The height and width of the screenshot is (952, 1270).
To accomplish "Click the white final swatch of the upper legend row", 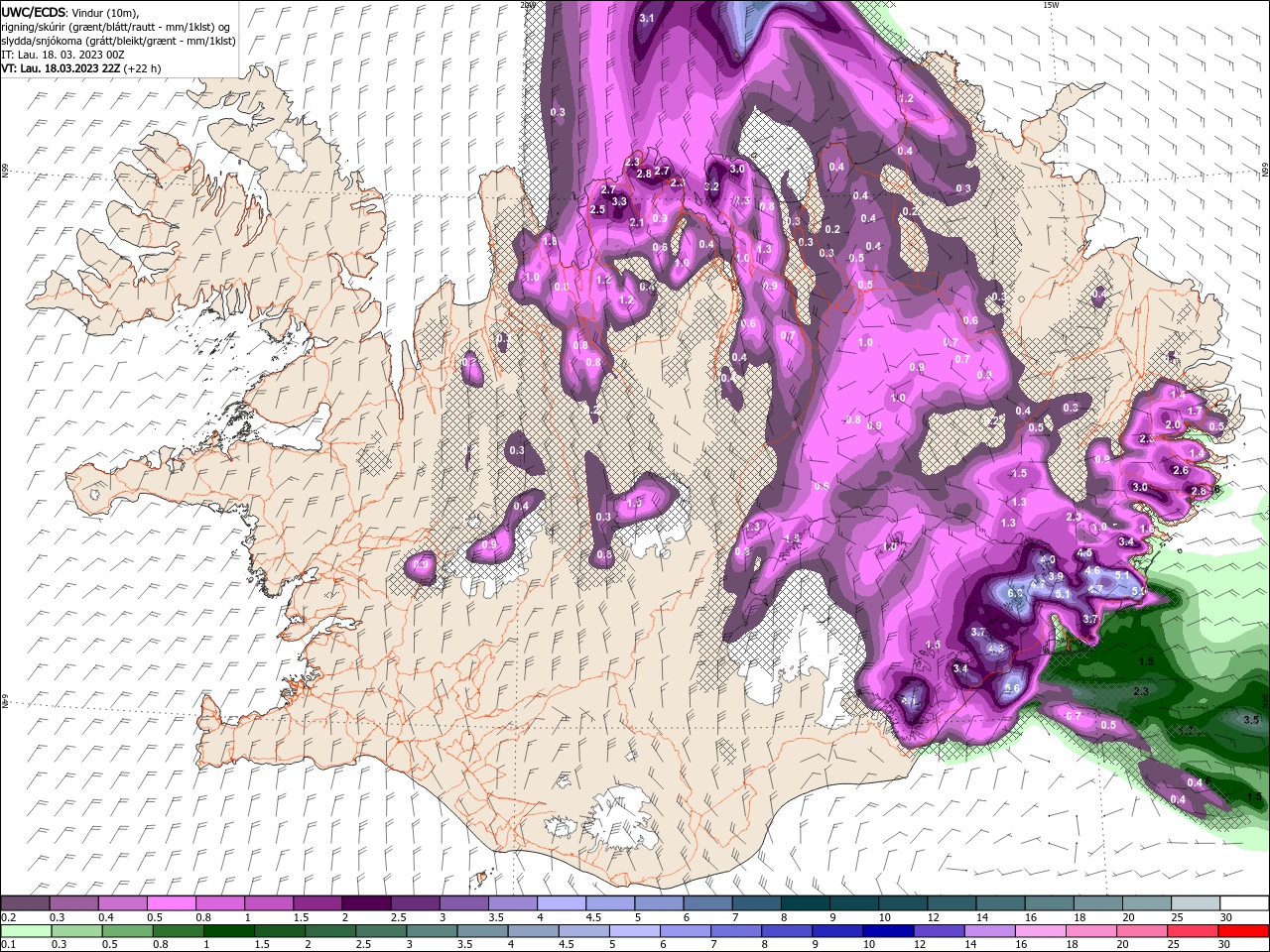I will pyautogui.click(x=1242, y=903).
